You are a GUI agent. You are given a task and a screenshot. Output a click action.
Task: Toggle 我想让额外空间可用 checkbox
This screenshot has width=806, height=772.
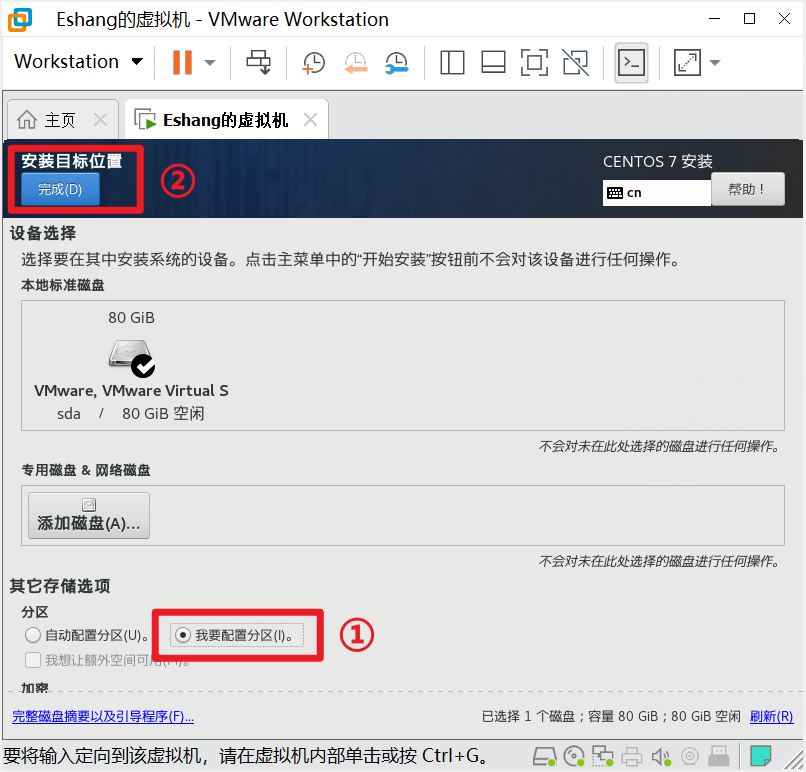click(33, 660)
